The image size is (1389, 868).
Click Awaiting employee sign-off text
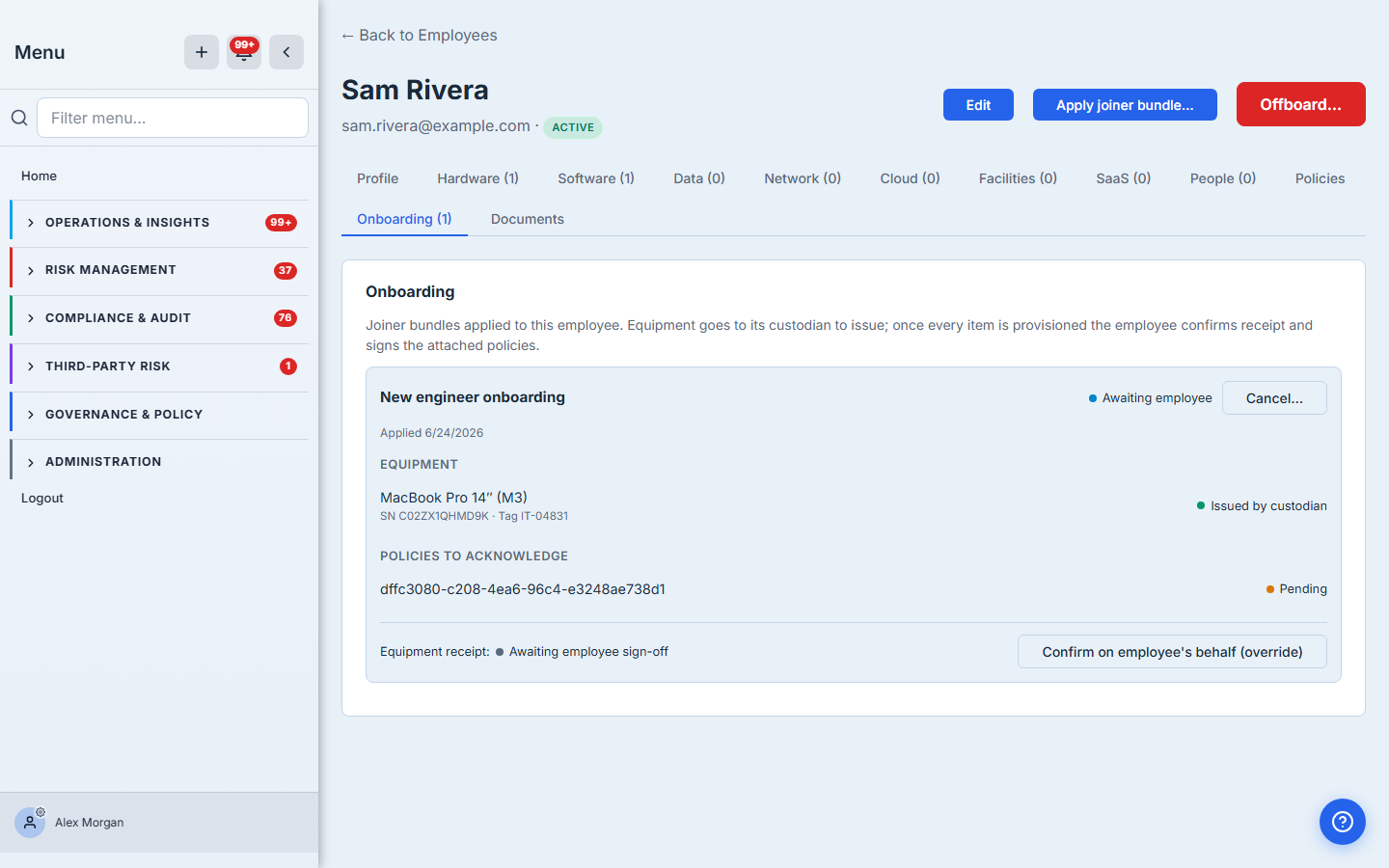(x=588, y=652)
